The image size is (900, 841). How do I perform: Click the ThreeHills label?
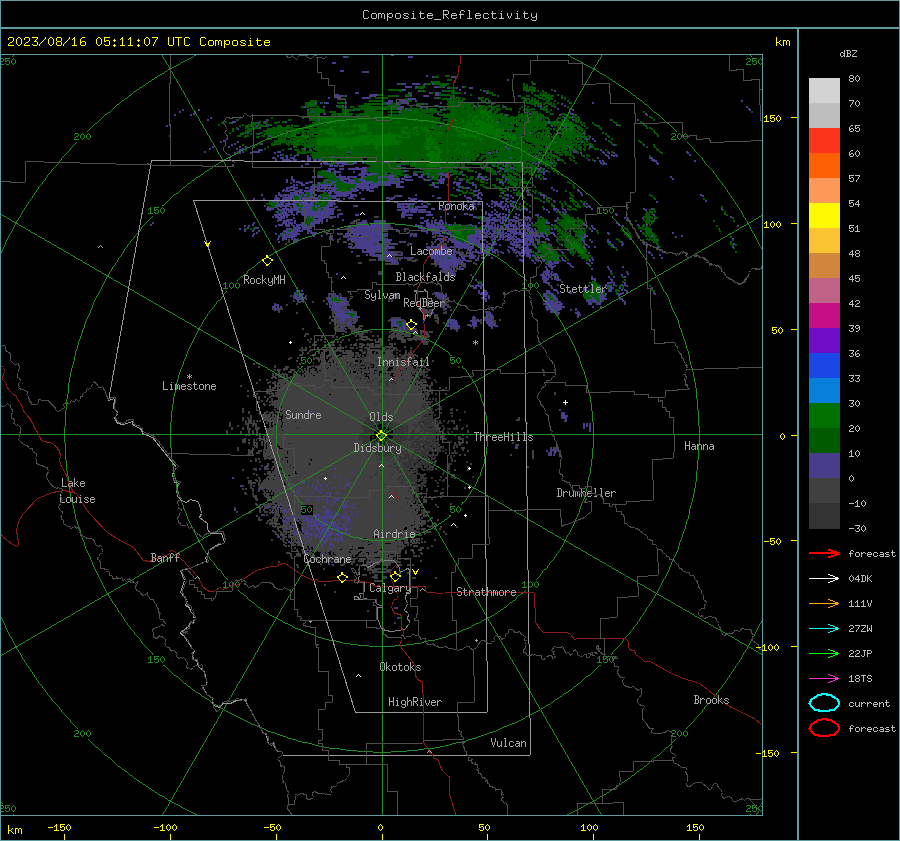(503, 437)
